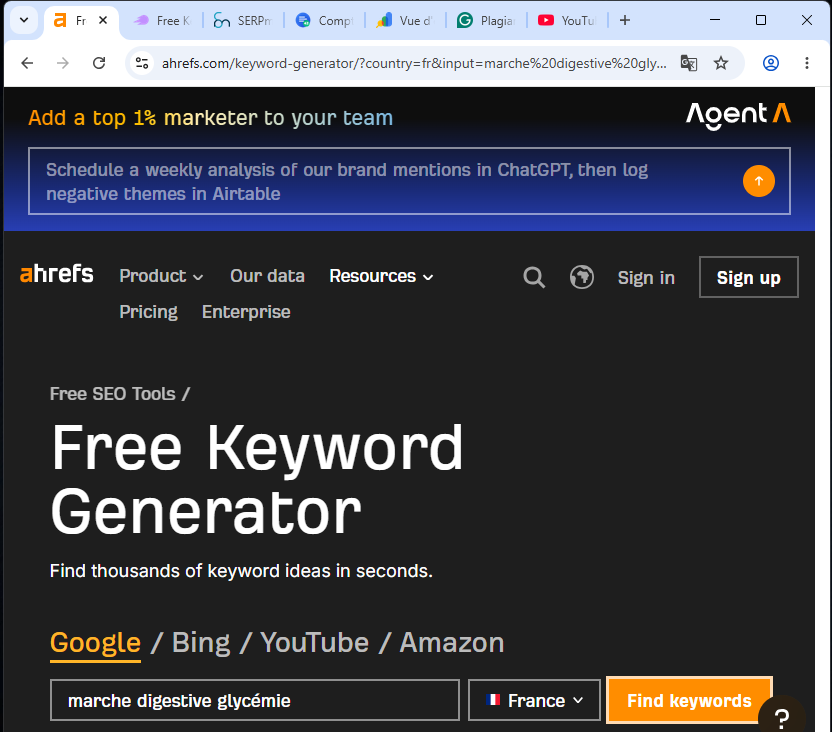This screenshot has height=732, width=832.
Task: Switch to the YouTube tab
Action: (x=567, y=21)
